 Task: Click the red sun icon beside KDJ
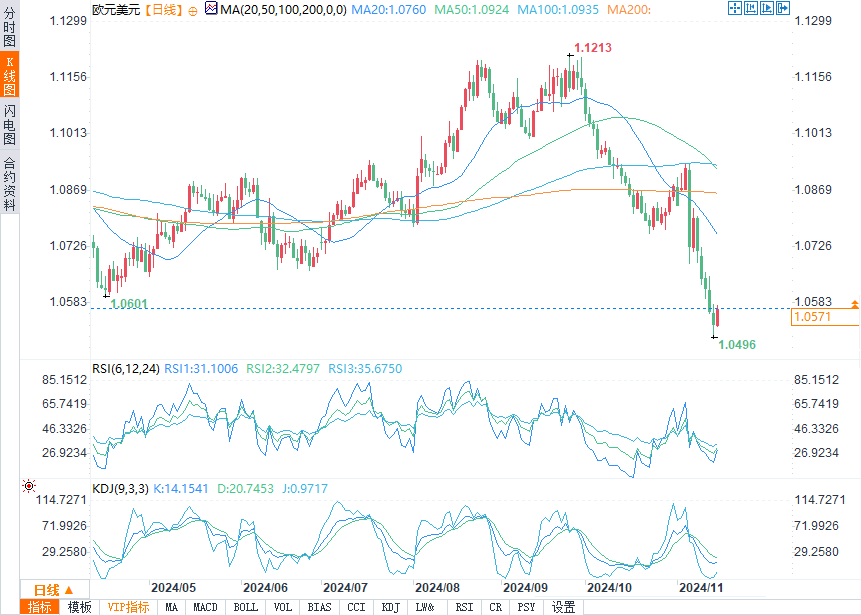click(x=29, y=486)
